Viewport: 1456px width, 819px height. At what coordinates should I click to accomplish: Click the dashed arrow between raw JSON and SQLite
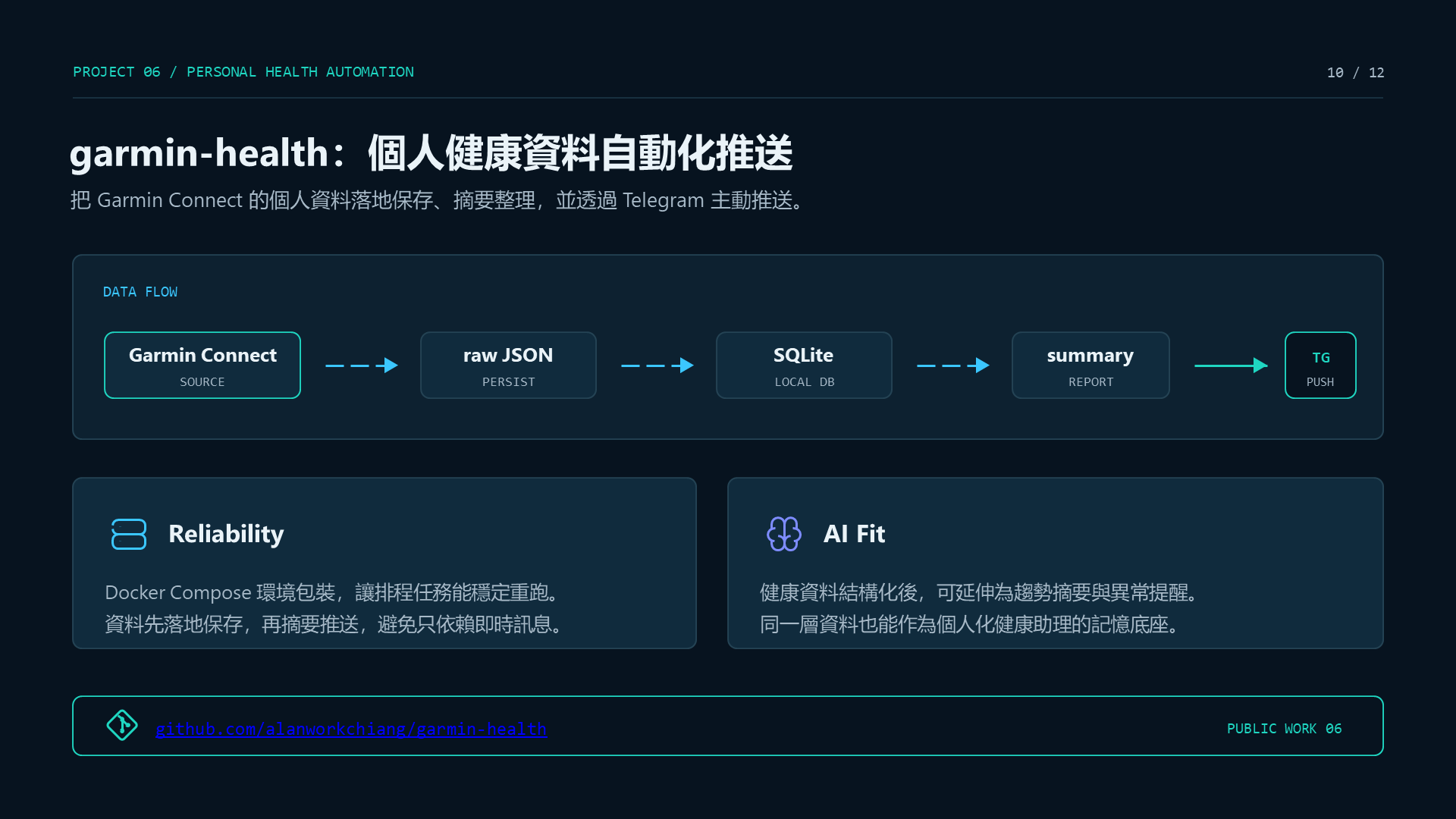pos(657,366)
